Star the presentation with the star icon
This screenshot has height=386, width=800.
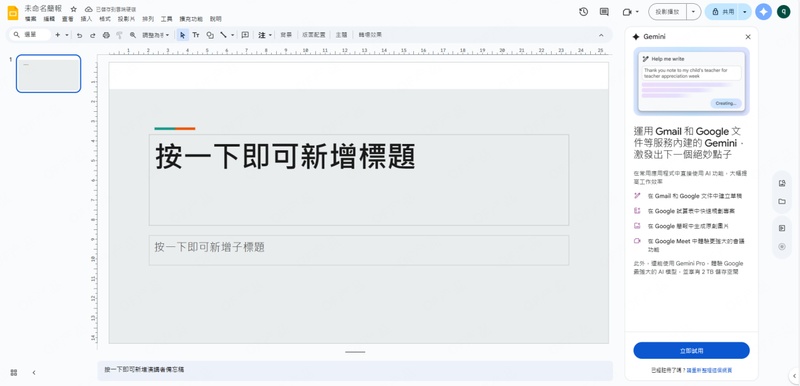click(73, 9)
